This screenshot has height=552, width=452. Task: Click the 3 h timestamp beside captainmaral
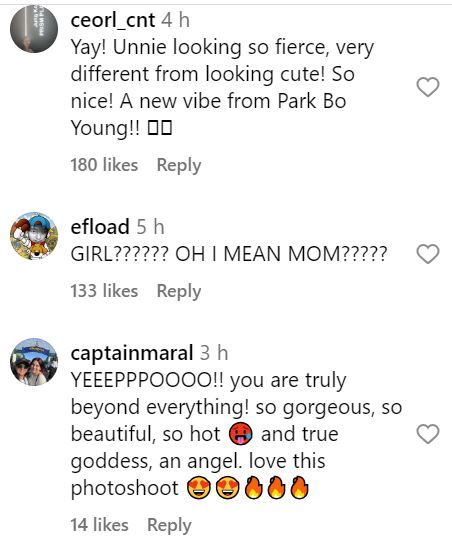[x=214, y=353]
